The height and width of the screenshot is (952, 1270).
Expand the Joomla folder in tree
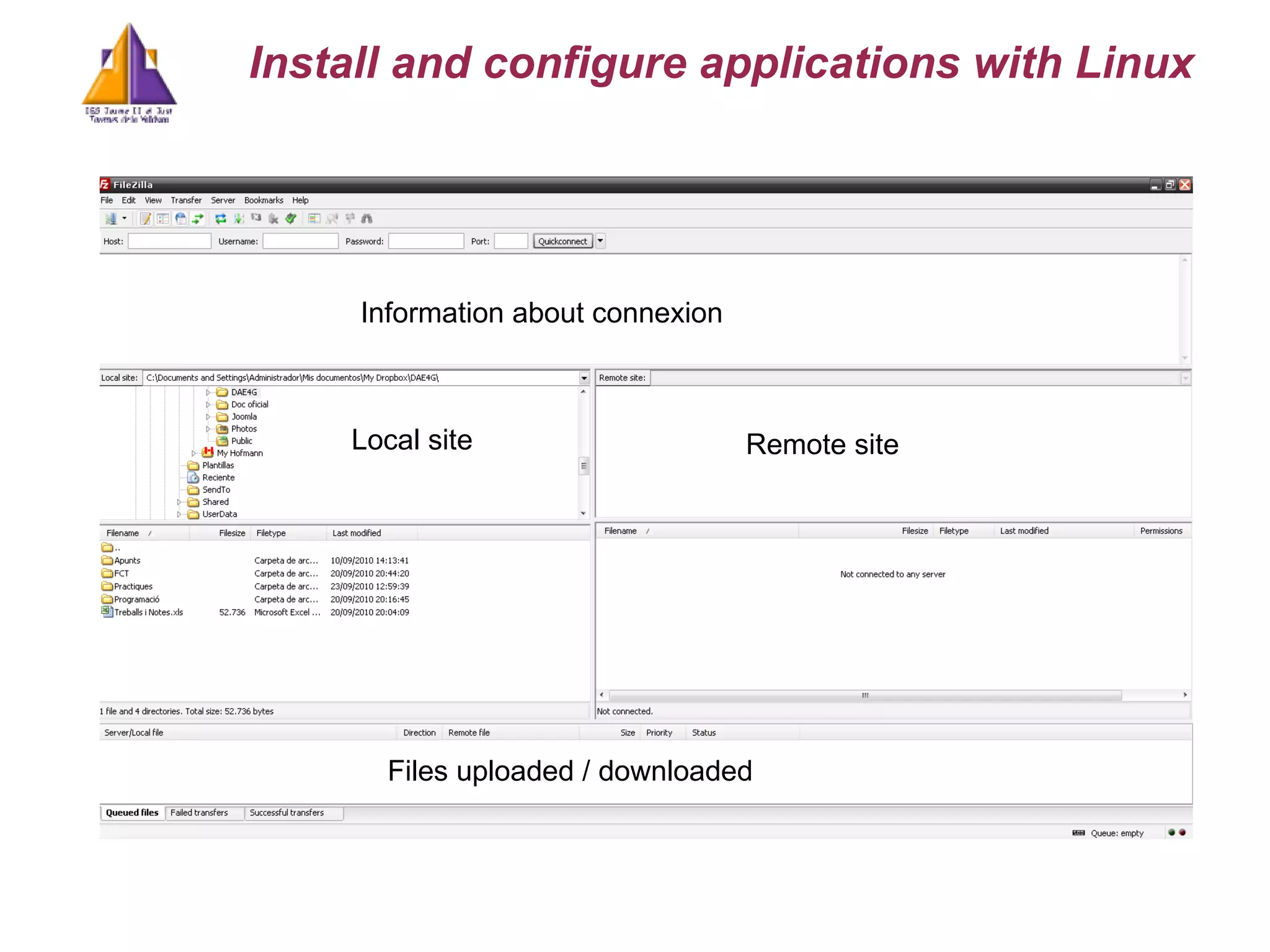(x=208, y=417)
